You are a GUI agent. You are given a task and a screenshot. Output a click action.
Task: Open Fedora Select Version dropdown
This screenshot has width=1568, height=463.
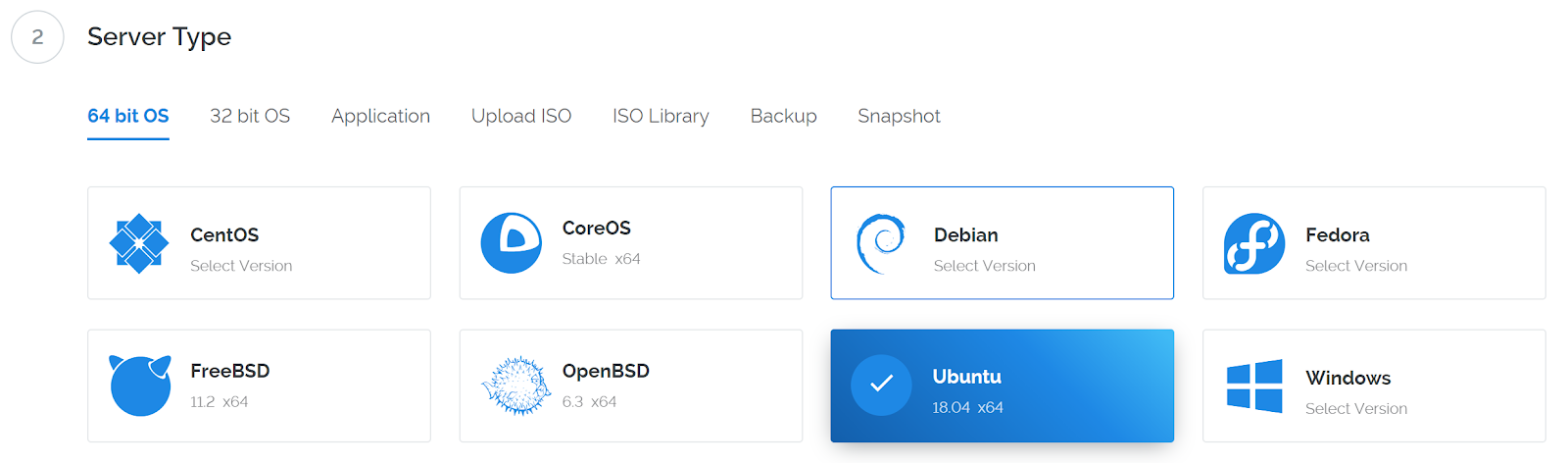pos(1355,266)
